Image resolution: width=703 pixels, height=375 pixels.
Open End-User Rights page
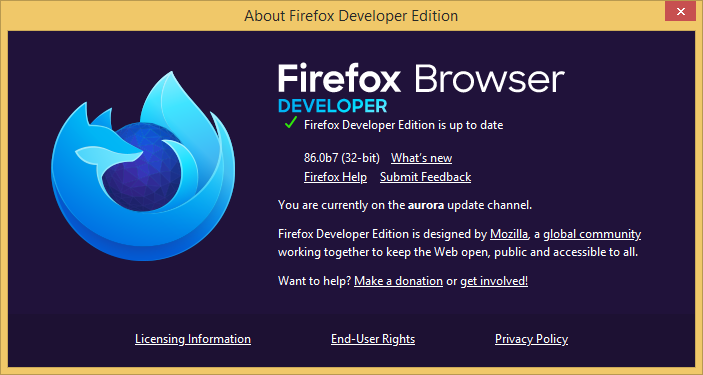point(373,339)
